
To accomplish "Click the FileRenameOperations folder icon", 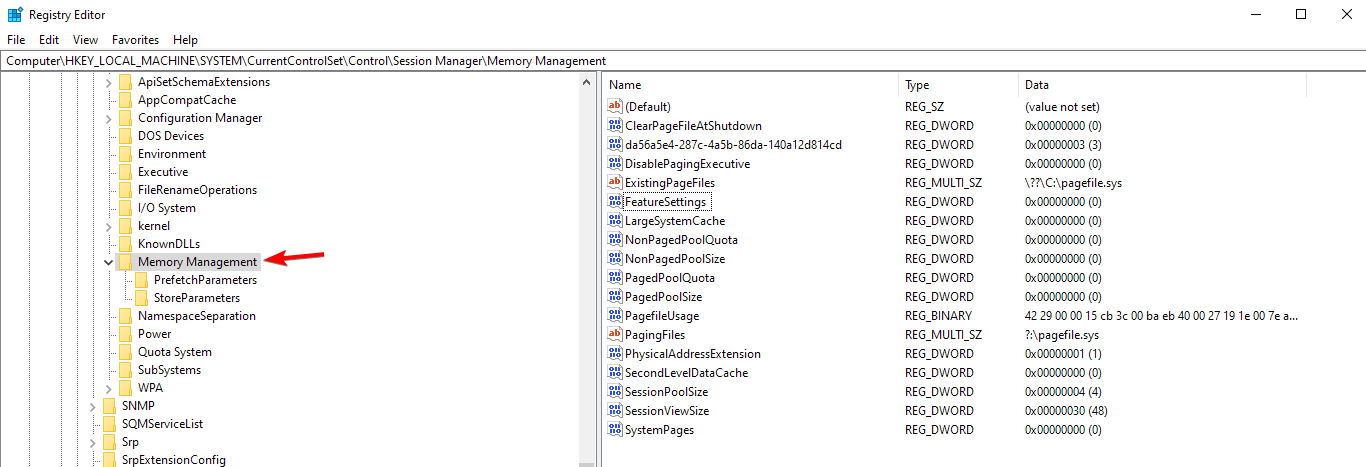I will pyautogui.click(x=125, y=190).
